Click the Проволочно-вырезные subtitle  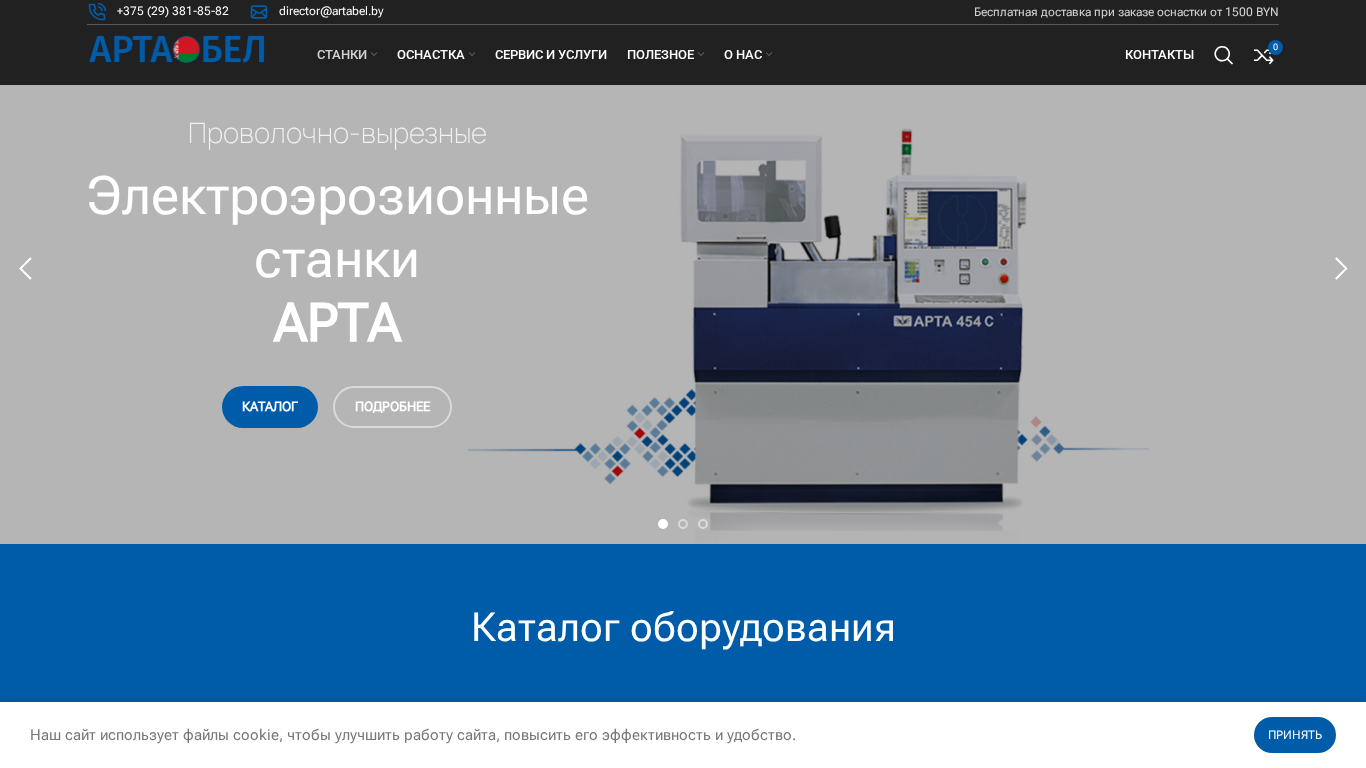pos(337,133)
